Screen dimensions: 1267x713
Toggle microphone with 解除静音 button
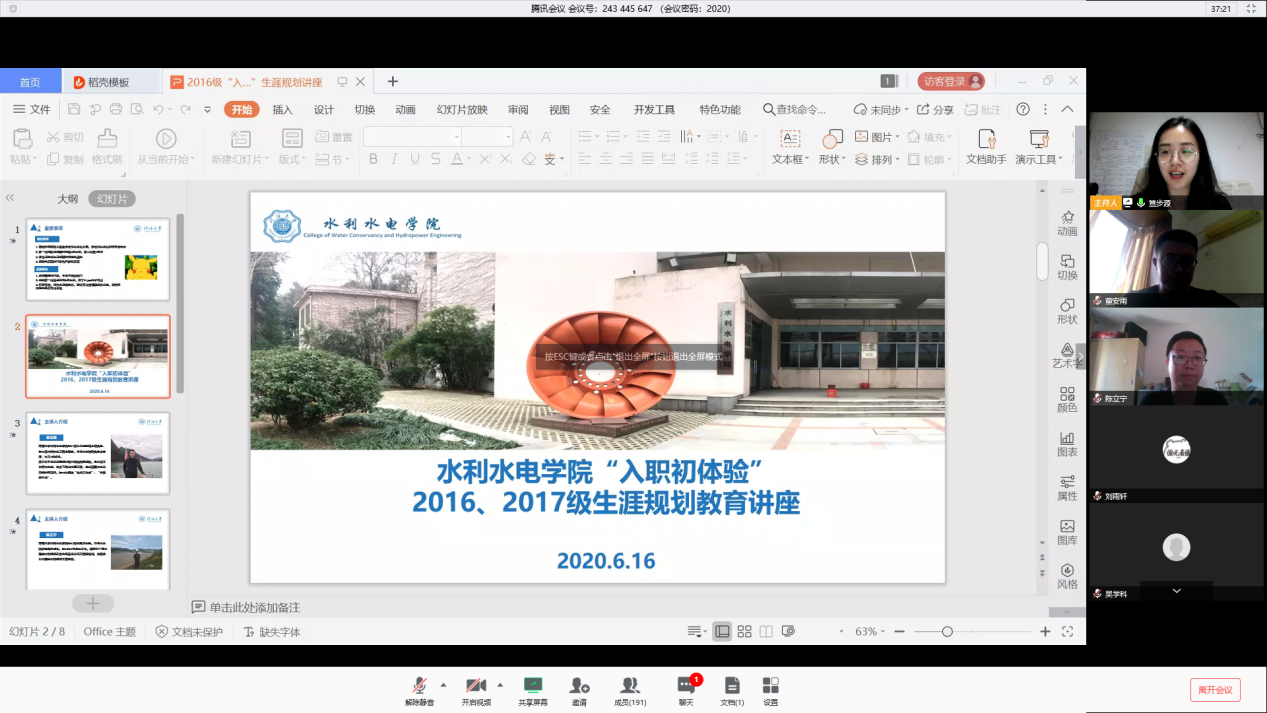click(420, 686)
